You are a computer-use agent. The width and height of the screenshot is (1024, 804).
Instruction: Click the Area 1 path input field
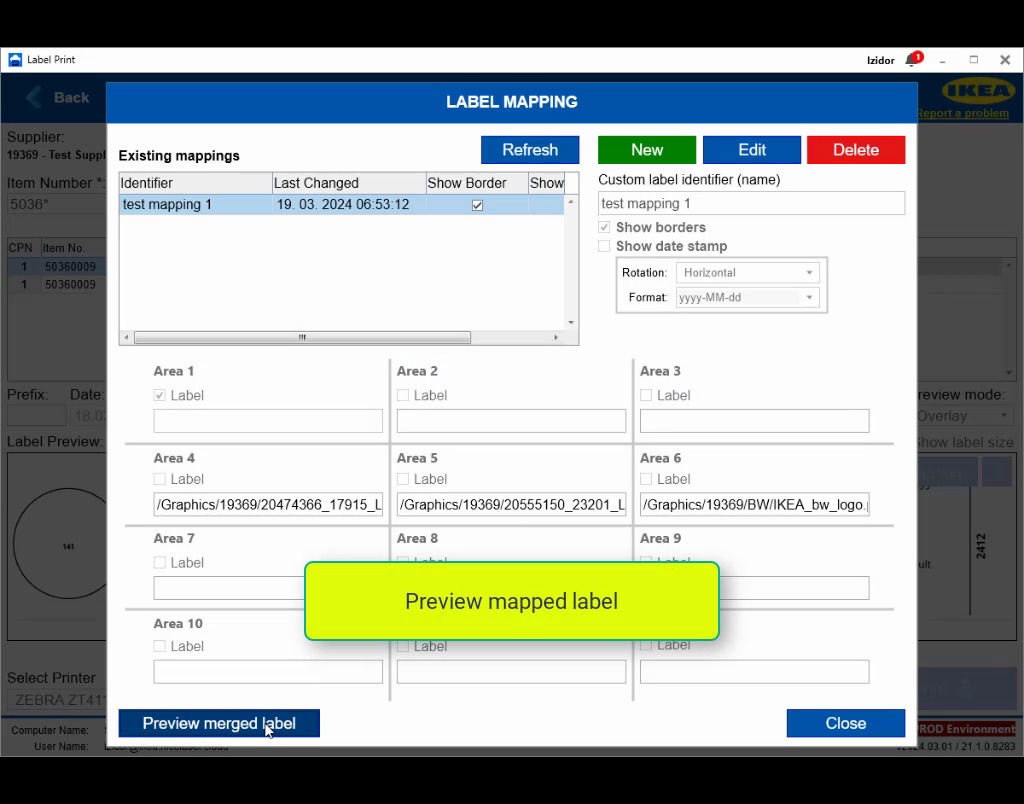268,421
